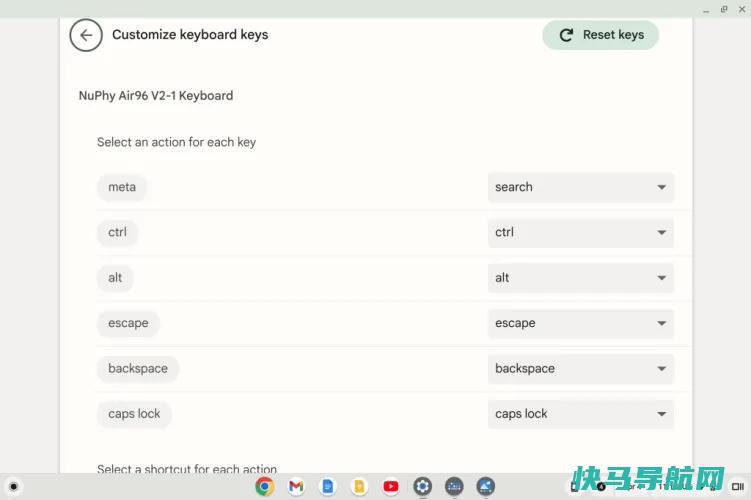The width and height of the screenshot is (751, 500).
Task: Click the meta key chip
Action: click(122, 187)
